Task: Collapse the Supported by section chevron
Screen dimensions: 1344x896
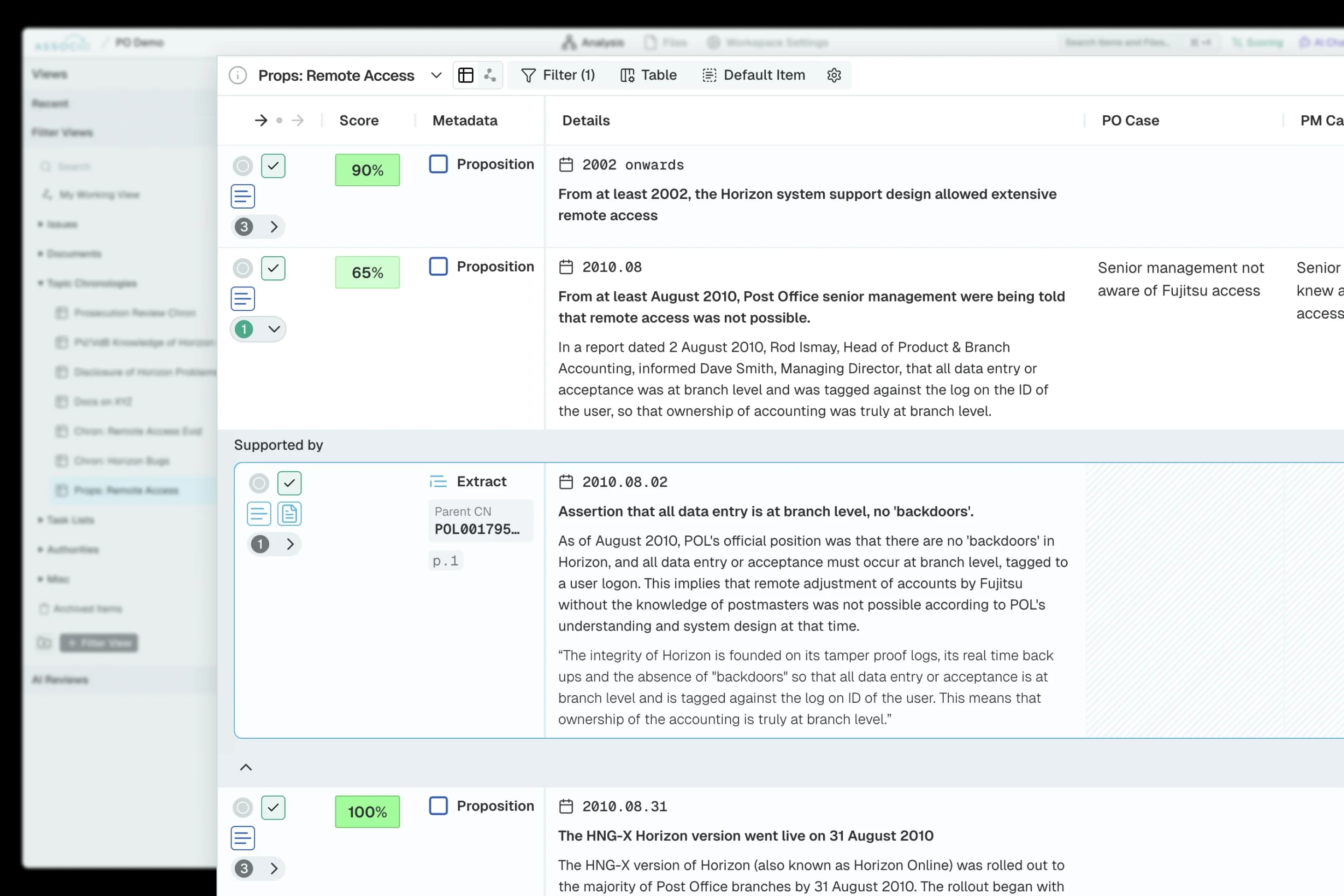Action: [246, 767]
